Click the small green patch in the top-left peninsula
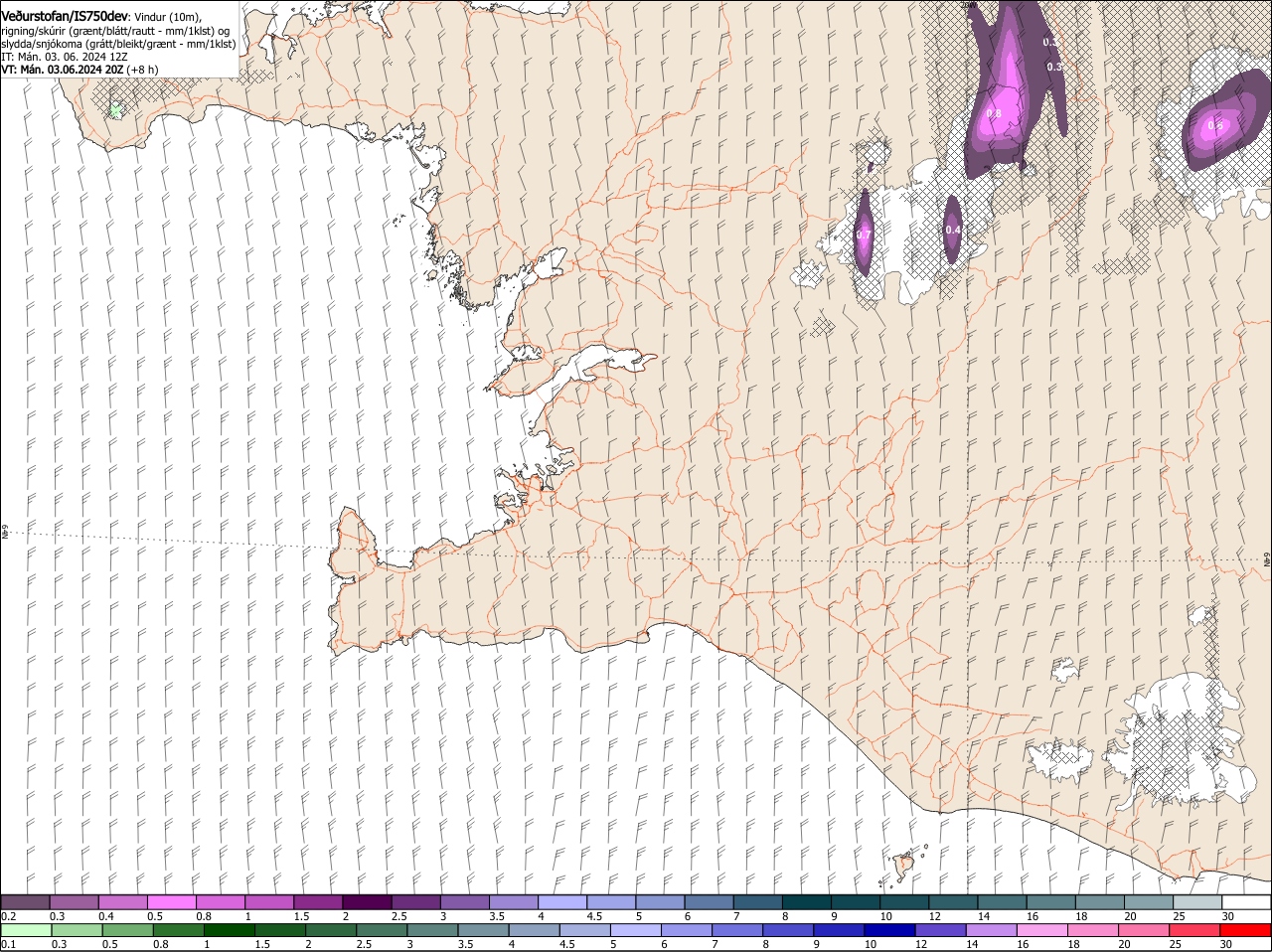 [116, 109]
